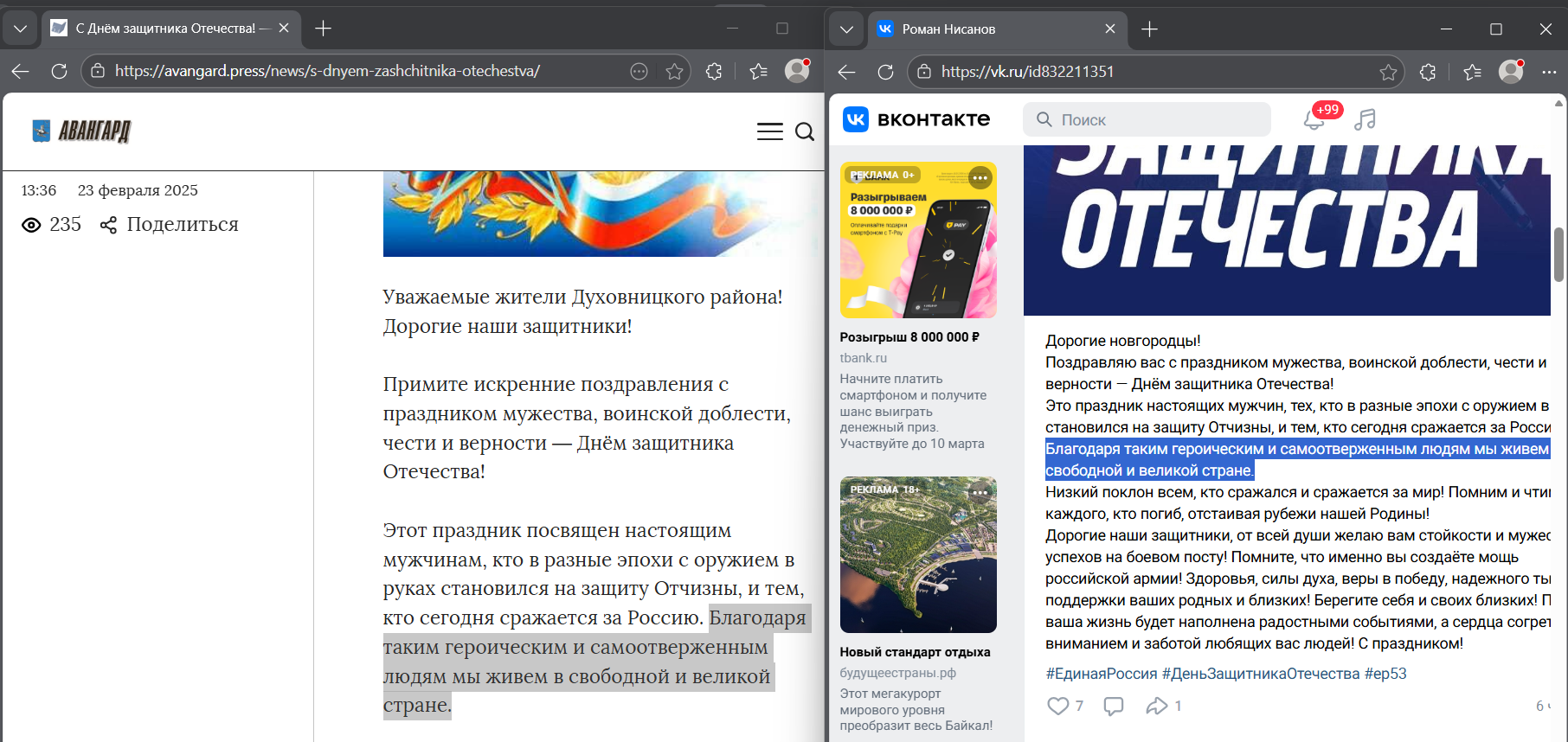Screen dimensions: 1568x742
Task: Open the T-Pay giveaway ad image
Action: pos(918,240)
